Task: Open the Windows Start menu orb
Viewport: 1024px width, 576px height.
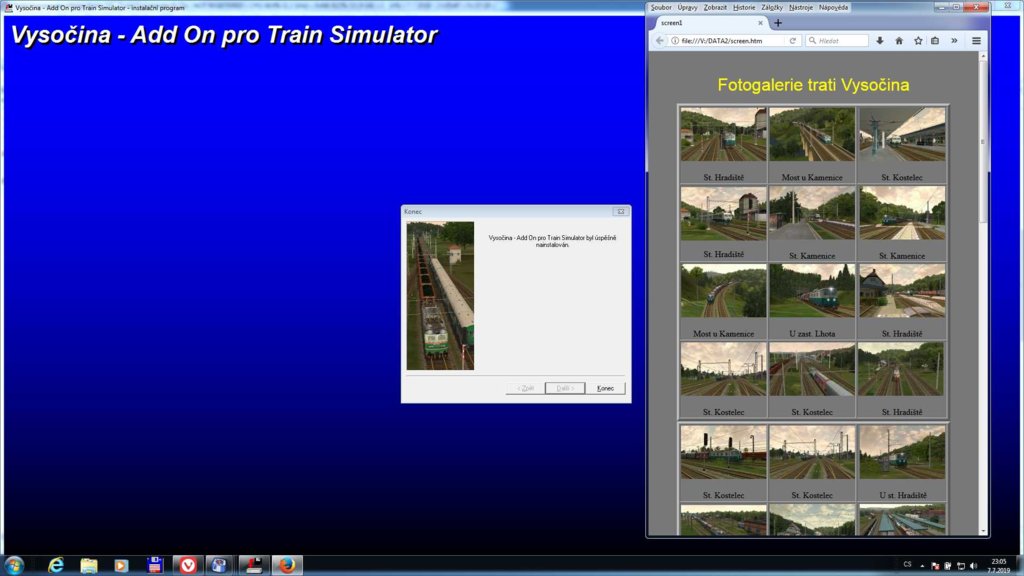Action: coord(14,565)
